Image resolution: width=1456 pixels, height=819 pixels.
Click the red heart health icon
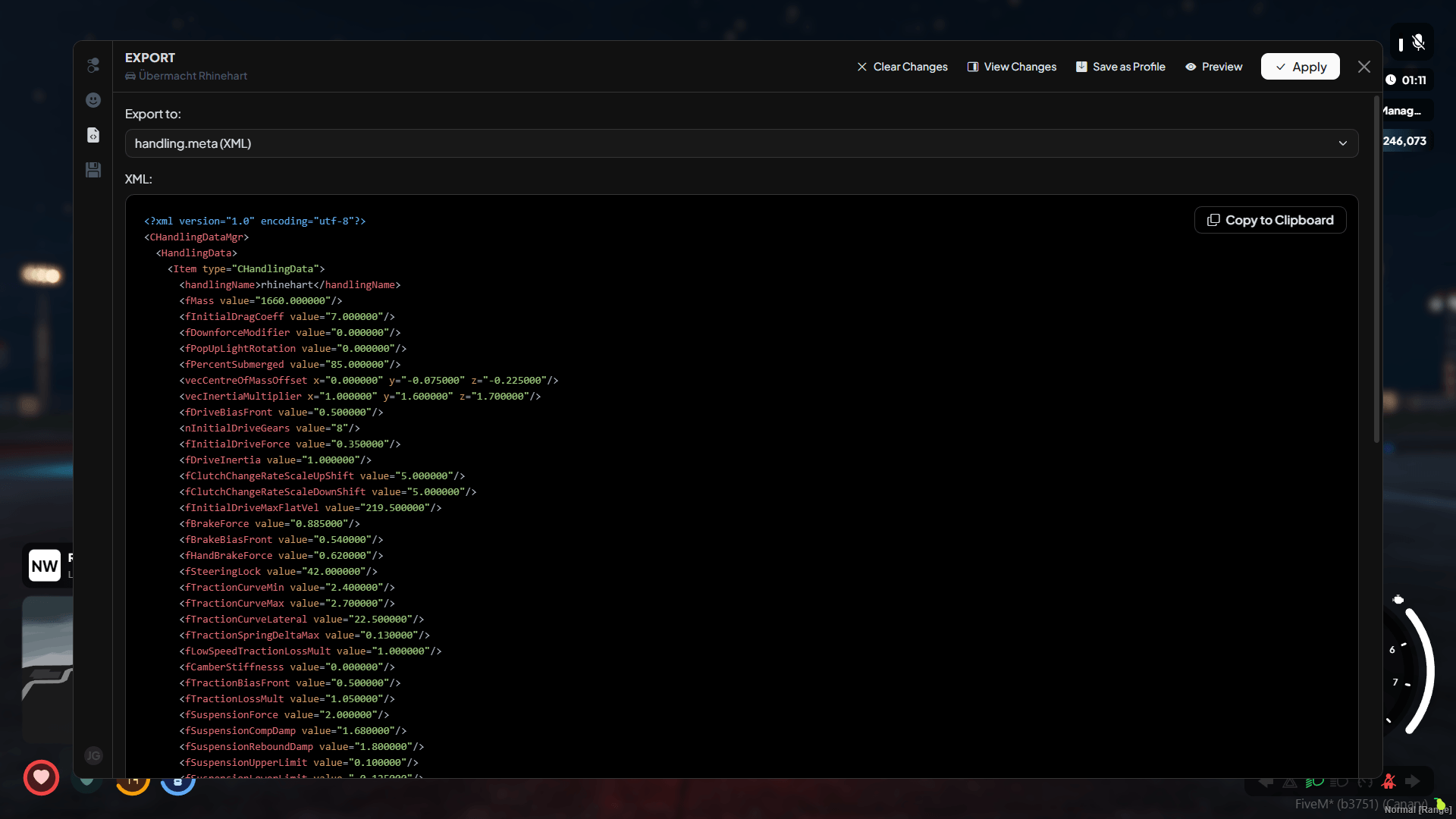click(x=41, y=777)
